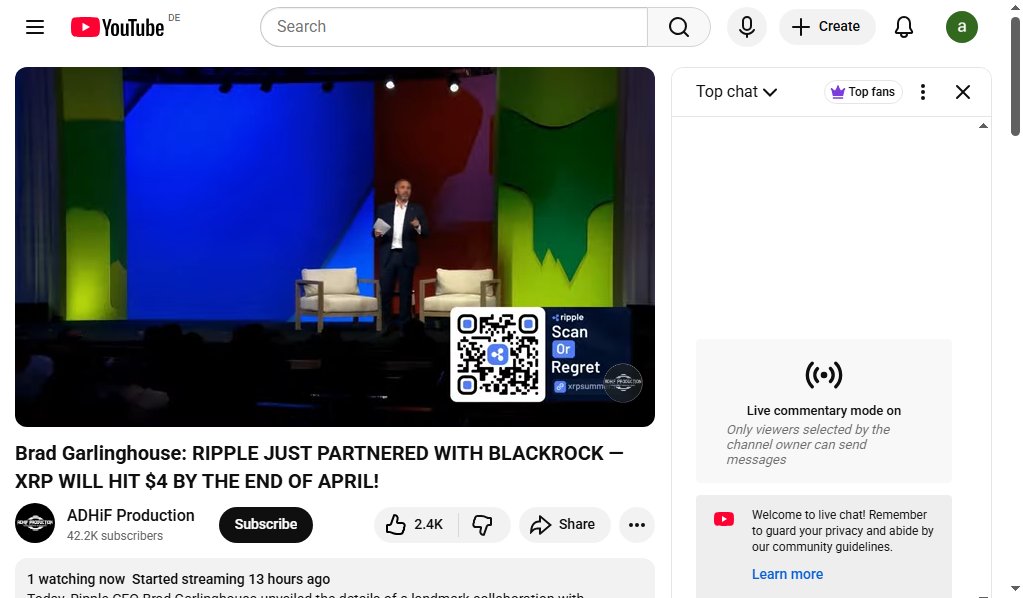
Task: Open ADHiF Production channel avatar
Action: pyautogui.click(x=35, y=523)
